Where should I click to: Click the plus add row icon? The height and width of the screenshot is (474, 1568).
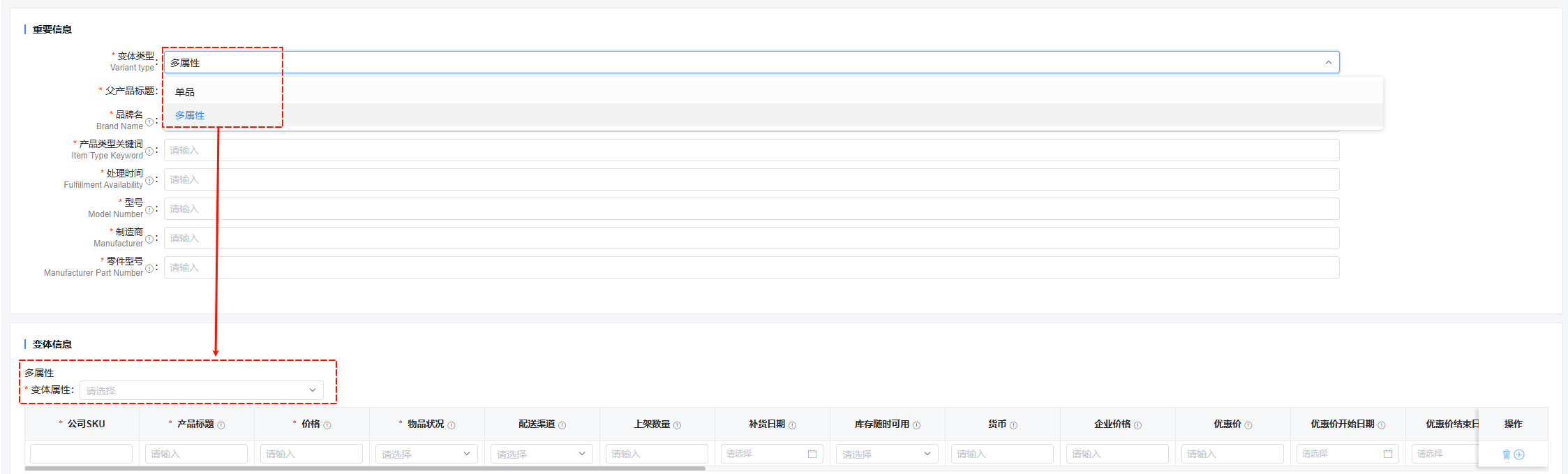point(1519,454)
